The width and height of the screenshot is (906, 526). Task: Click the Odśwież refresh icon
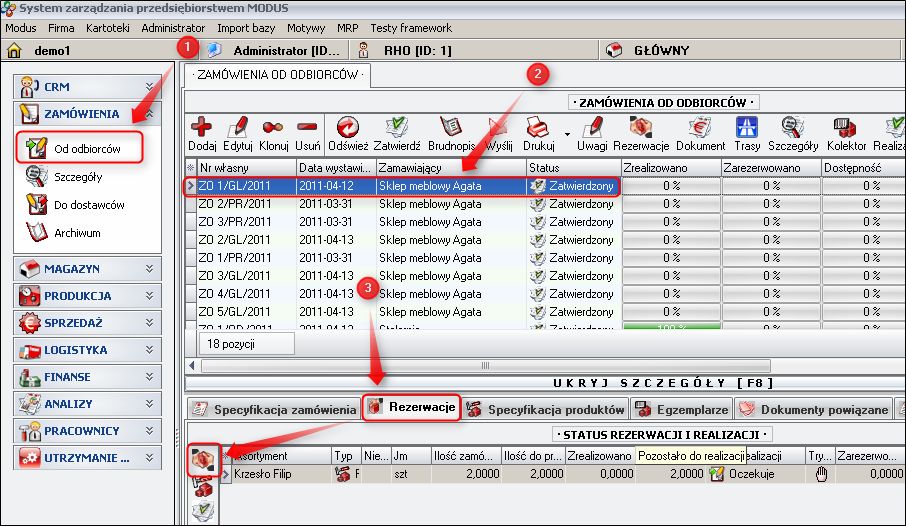[x=349, y=128]
